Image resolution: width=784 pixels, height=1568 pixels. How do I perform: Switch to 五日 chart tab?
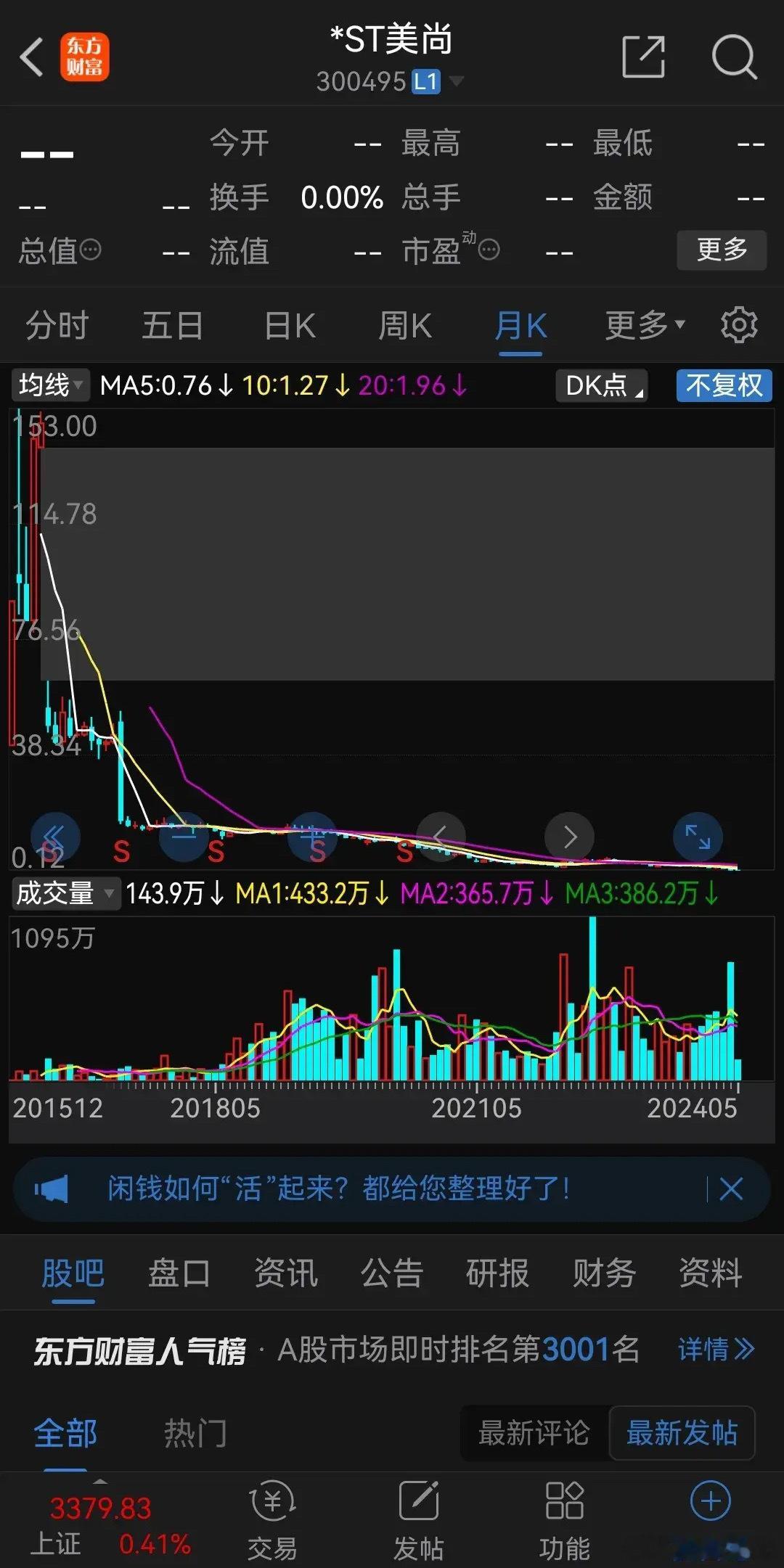[x=173, y=324]
